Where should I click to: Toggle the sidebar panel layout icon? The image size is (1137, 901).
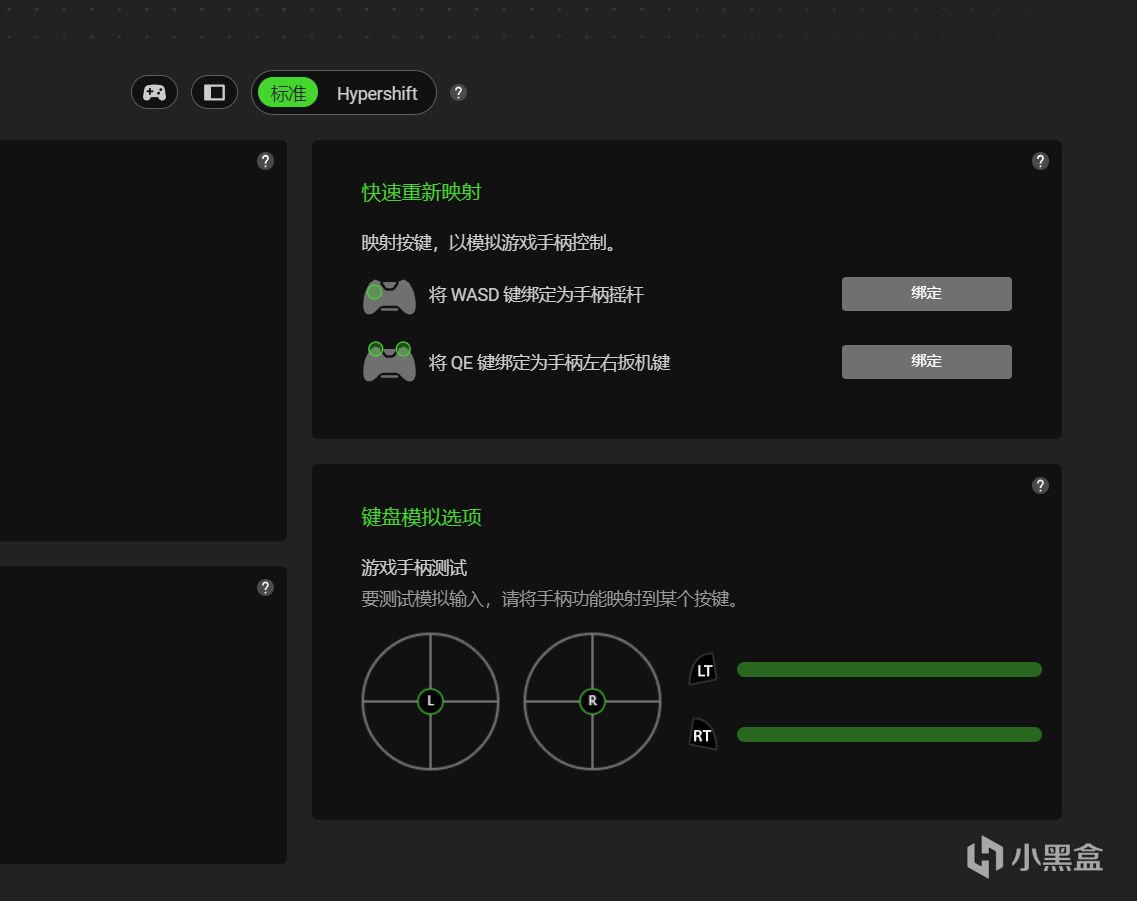pos(214,93)
